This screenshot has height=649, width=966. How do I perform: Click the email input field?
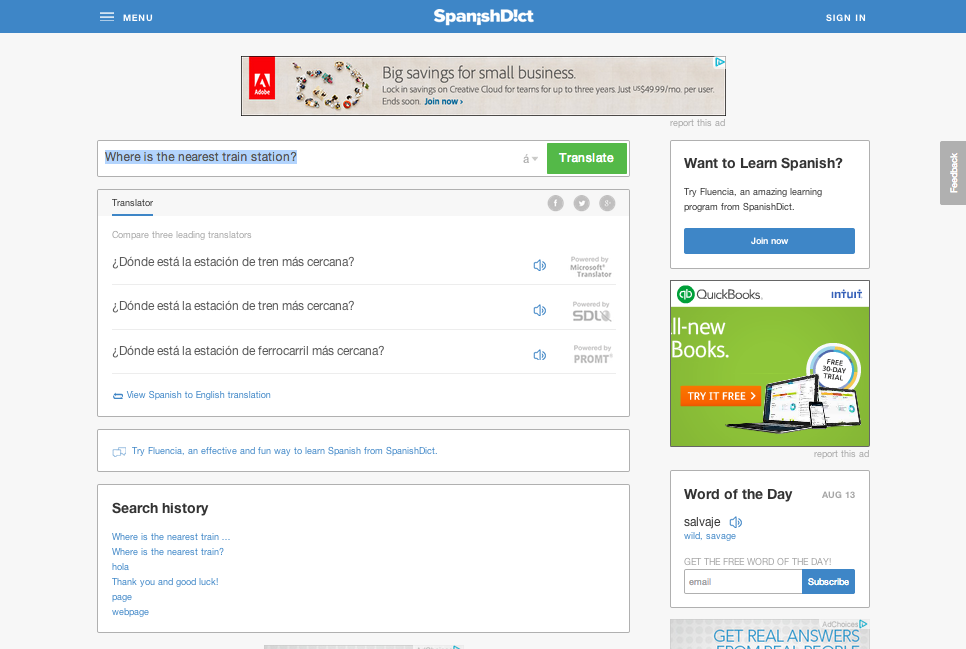coord(743,582)
